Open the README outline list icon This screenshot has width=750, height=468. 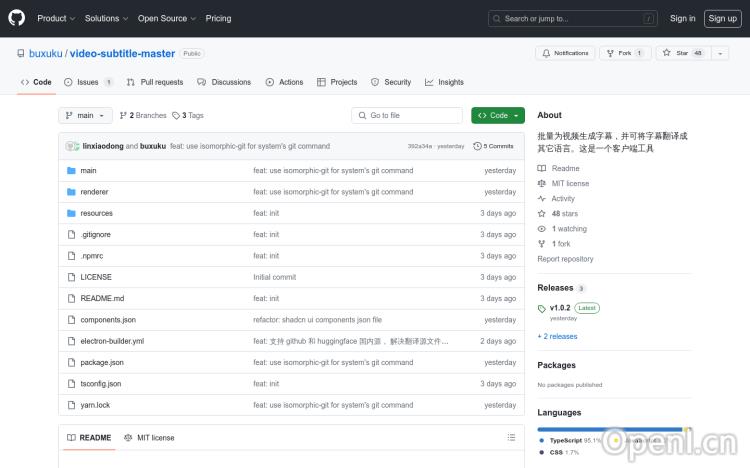click(x=511, y=437)
